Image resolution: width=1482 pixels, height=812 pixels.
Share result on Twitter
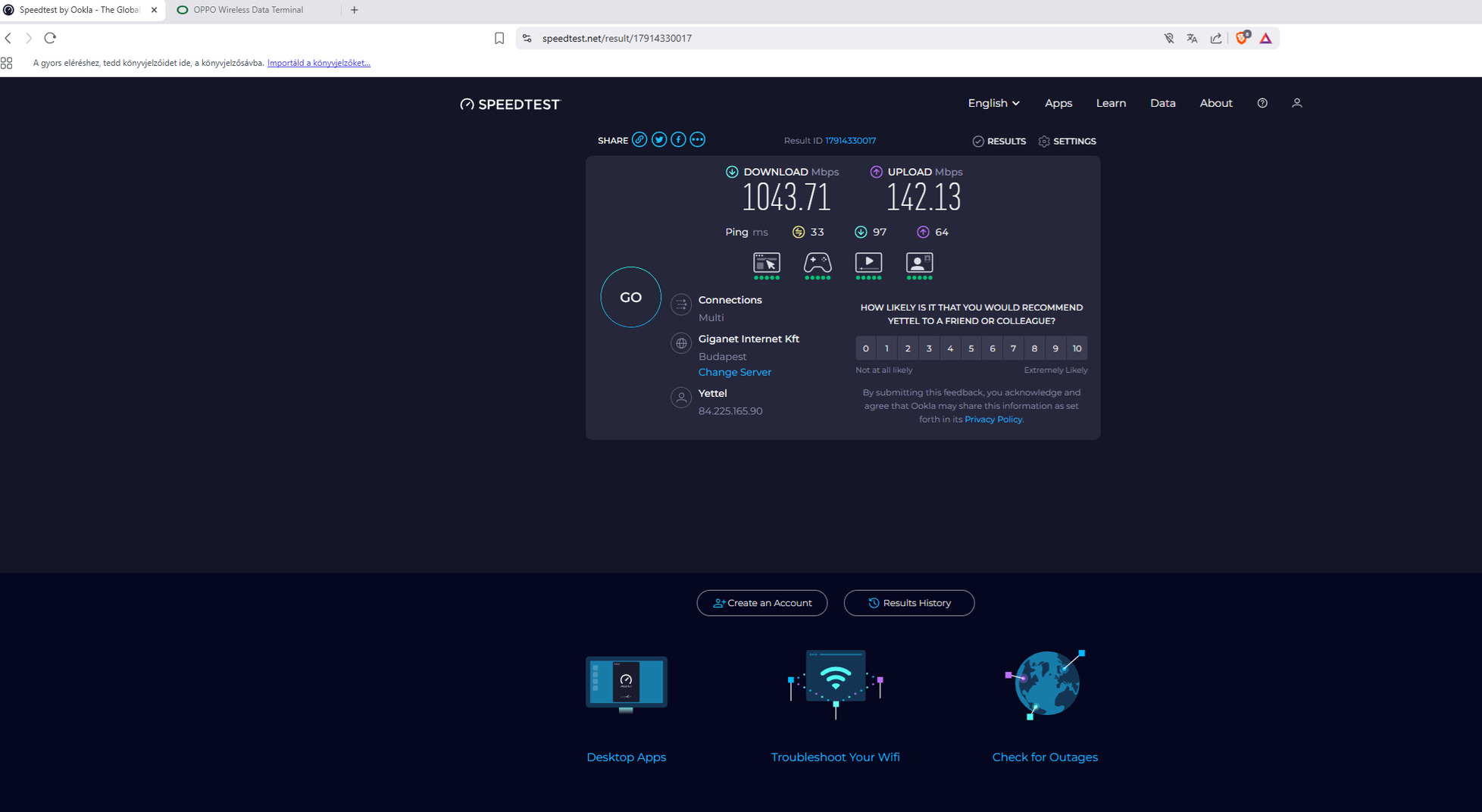[x=659, y=139]
